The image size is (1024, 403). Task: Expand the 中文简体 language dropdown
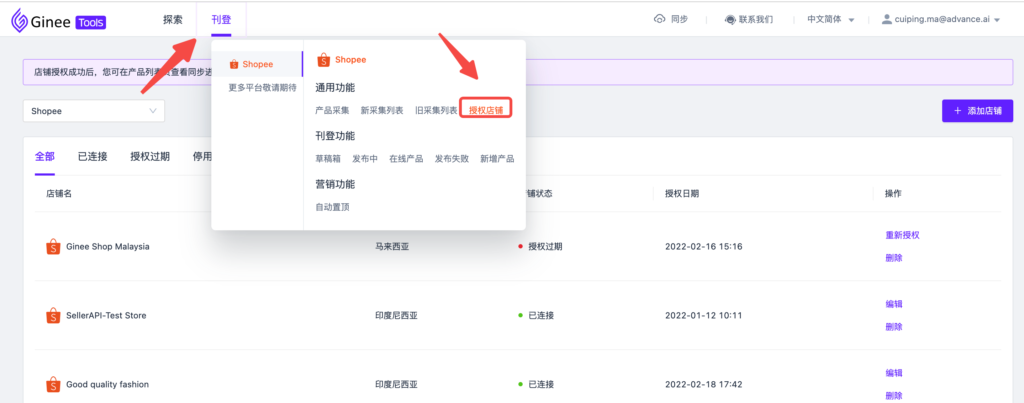tap(830, 20)
